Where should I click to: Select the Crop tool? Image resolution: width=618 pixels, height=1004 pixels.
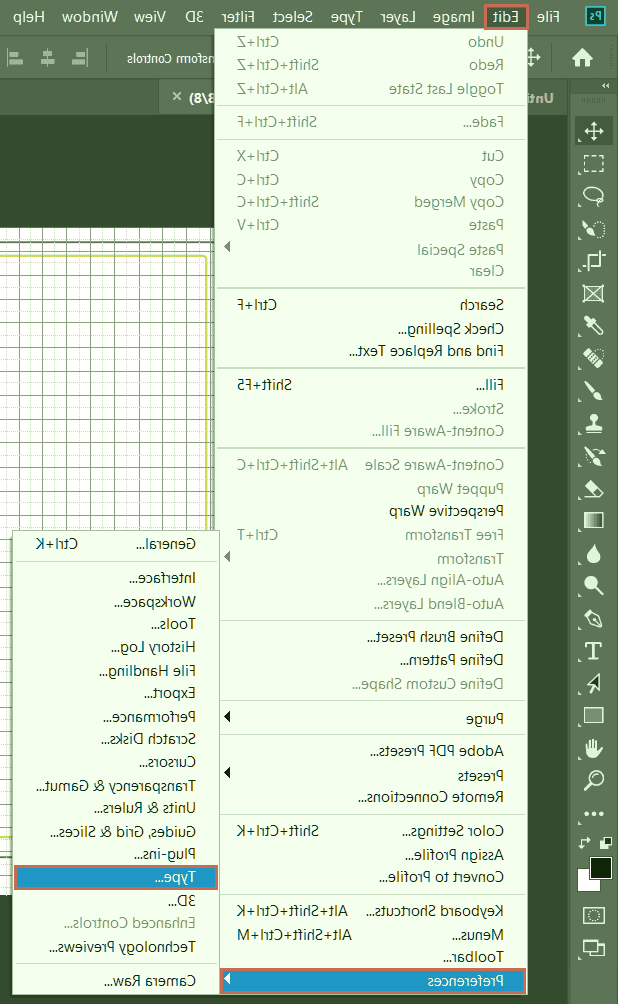(593, 261)
